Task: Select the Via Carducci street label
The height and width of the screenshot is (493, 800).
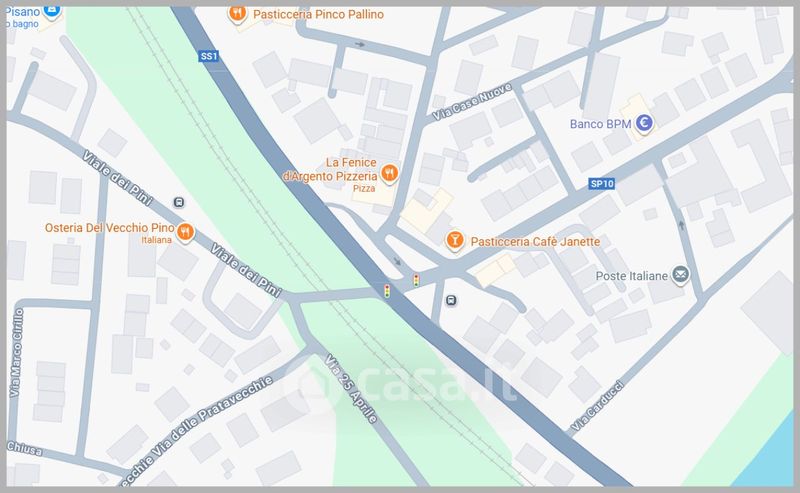Action: pos(597,406)
